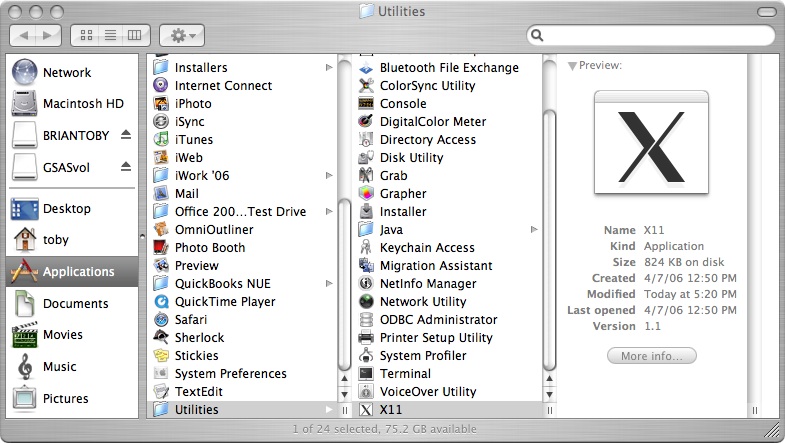785x443 pixels.
Task: Select the Grapher icon
Action: tap(366, 194)
